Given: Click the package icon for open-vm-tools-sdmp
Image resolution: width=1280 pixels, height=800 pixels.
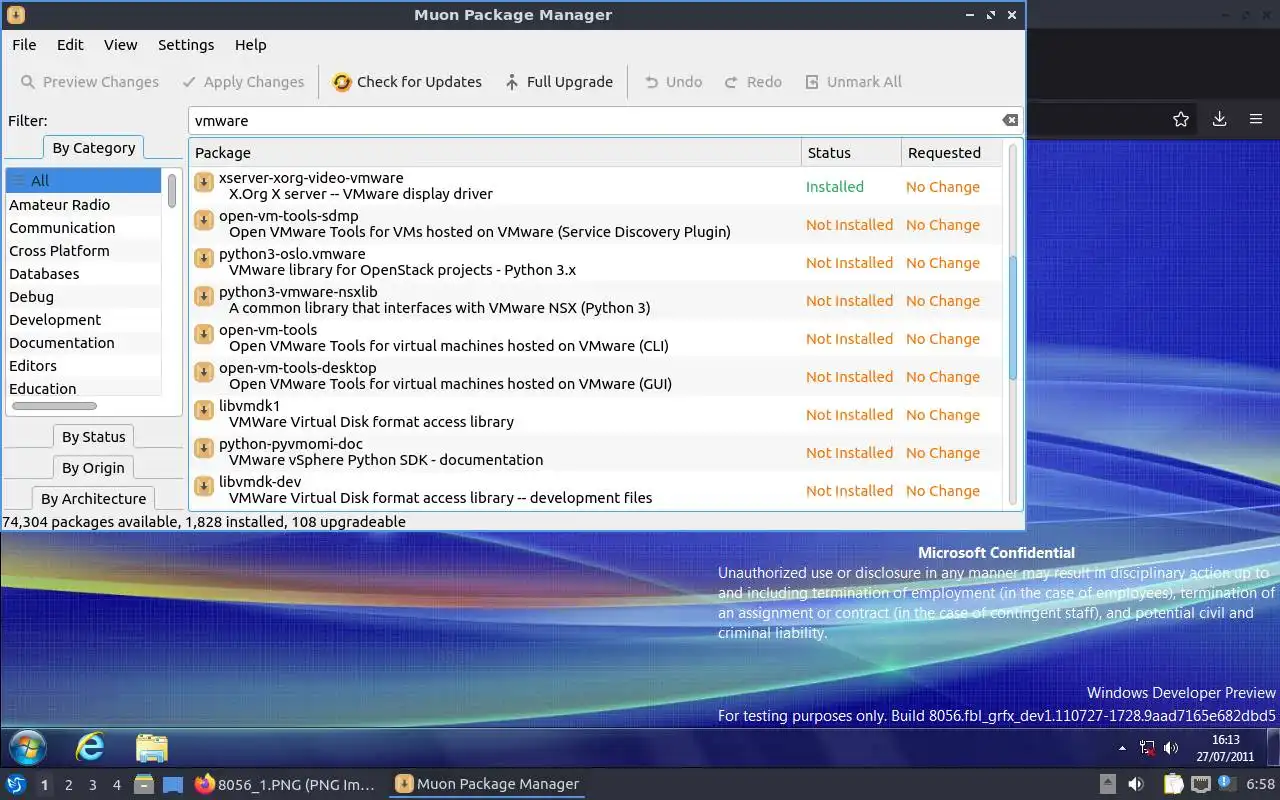Looking at the screenshot, I should coord(204,220).
